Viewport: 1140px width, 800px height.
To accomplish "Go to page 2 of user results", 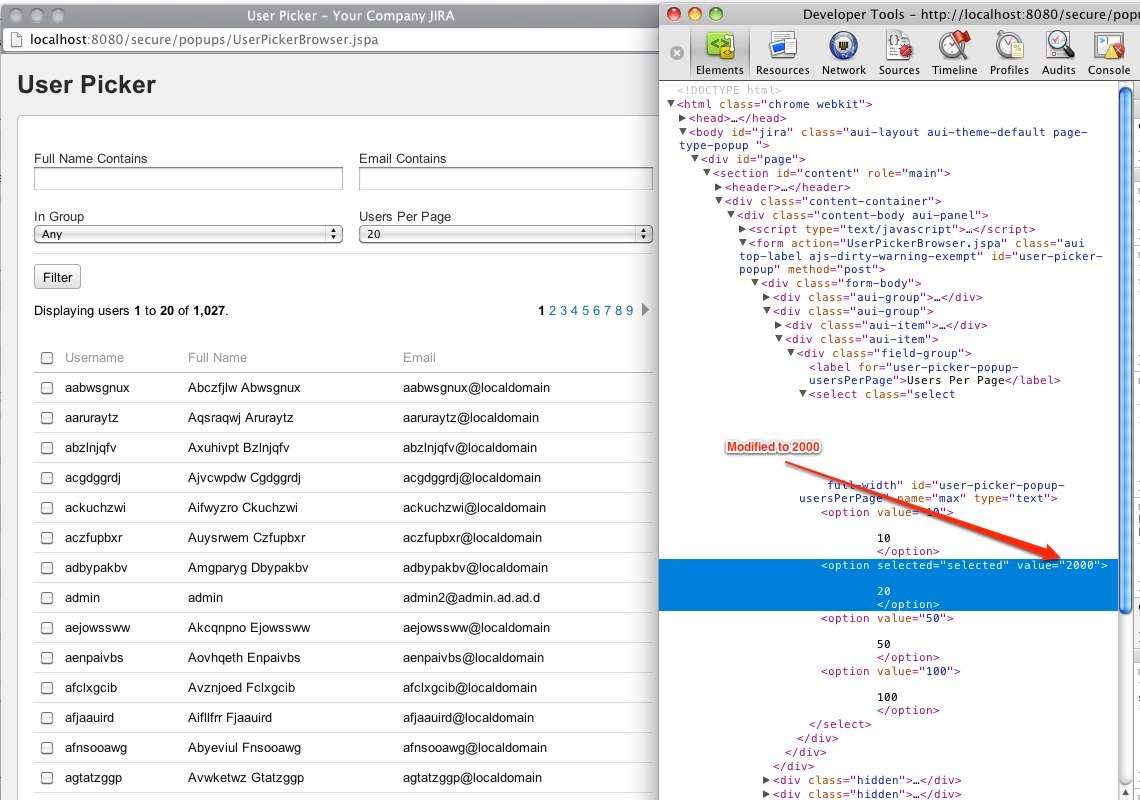I will (553, 311).
